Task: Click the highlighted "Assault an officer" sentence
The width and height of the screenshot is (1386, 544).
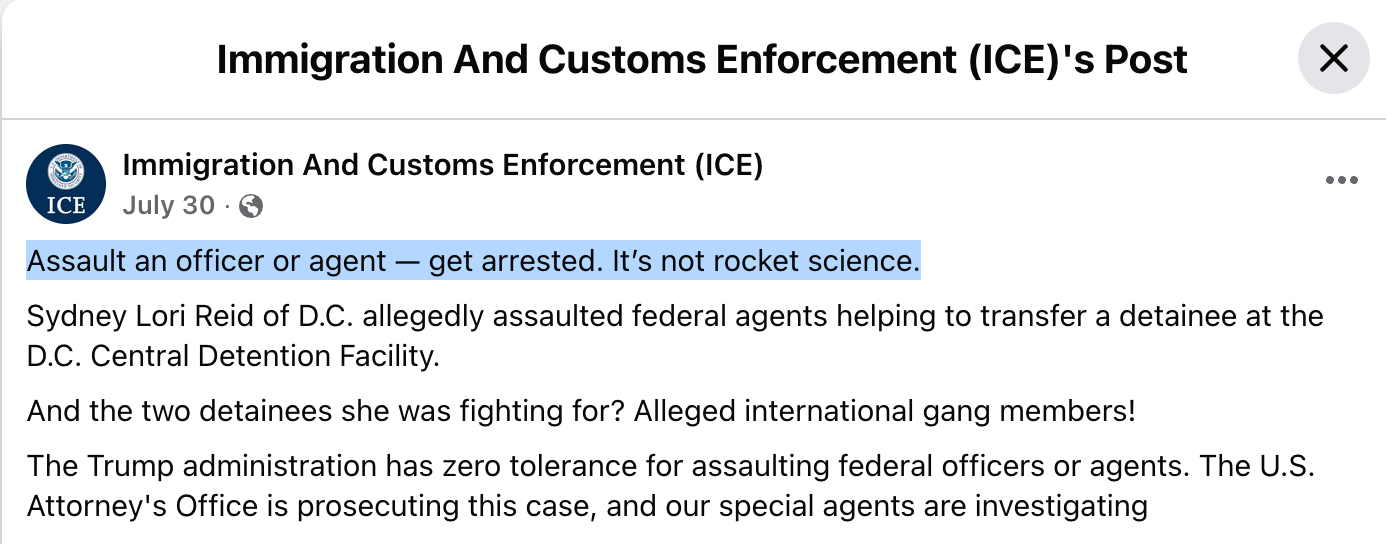Action: (472, 262)
